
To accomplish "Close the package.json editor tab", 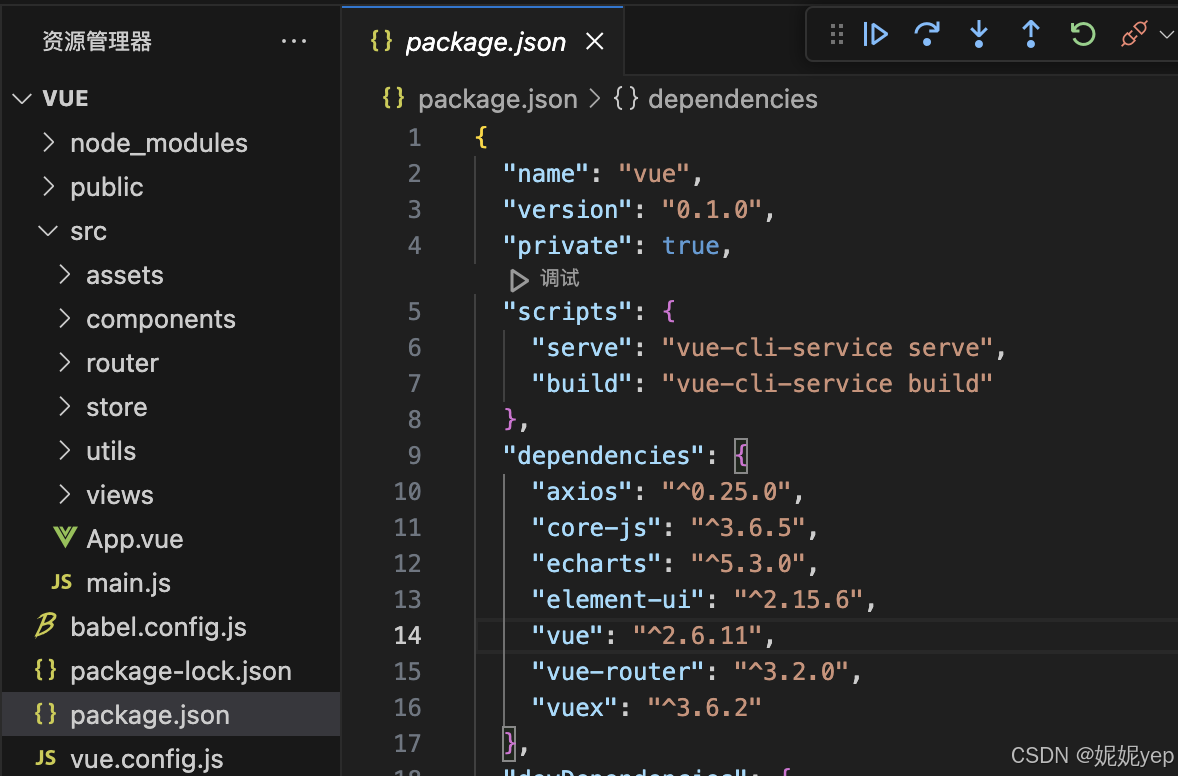I will click(594, 42).
